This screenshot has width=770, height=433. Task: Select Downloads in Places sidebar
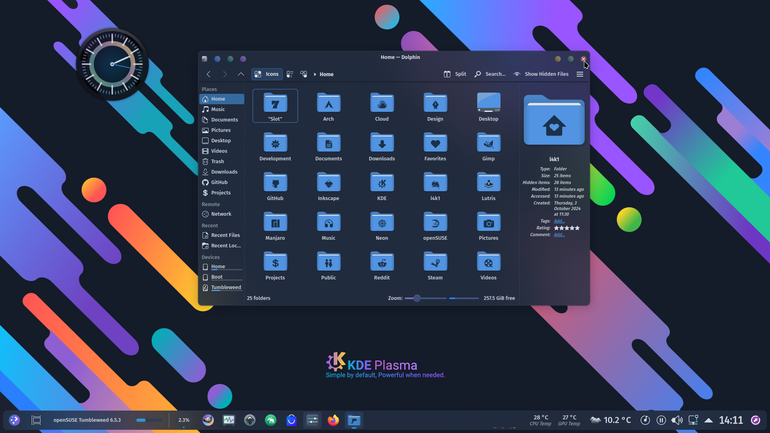[x=221, y=172]
